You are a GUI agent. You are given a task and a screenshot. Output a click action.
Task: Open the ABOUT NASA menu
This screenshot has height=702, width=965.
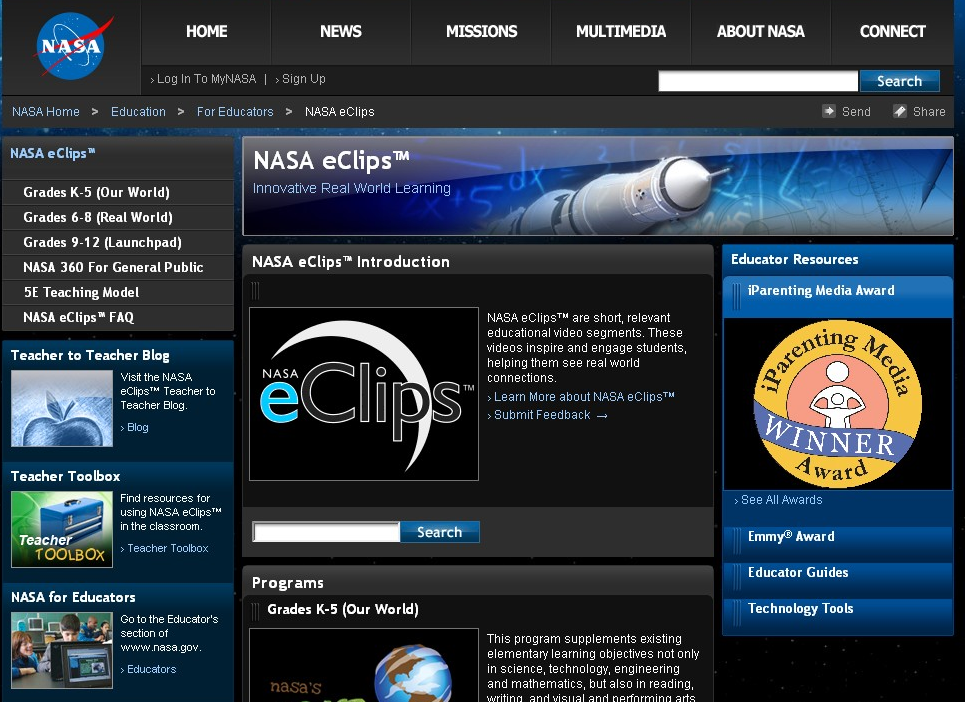[761, 31]
